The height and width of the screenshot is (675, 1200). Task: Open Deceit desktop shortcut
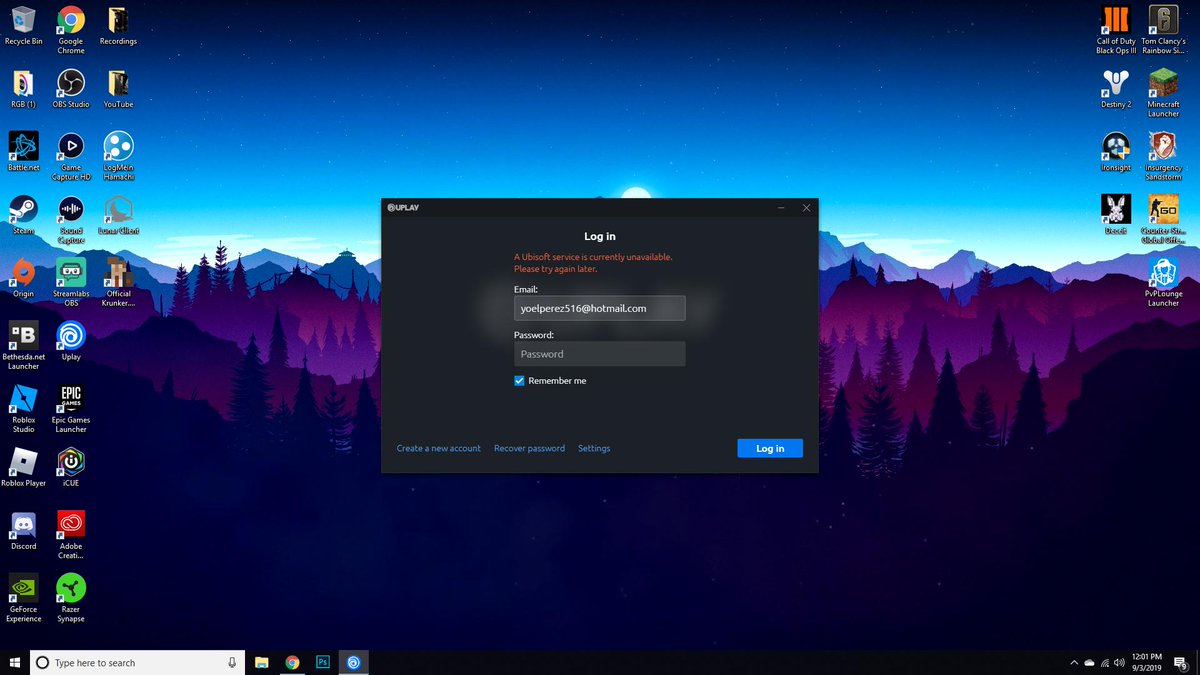(1116, 215)
